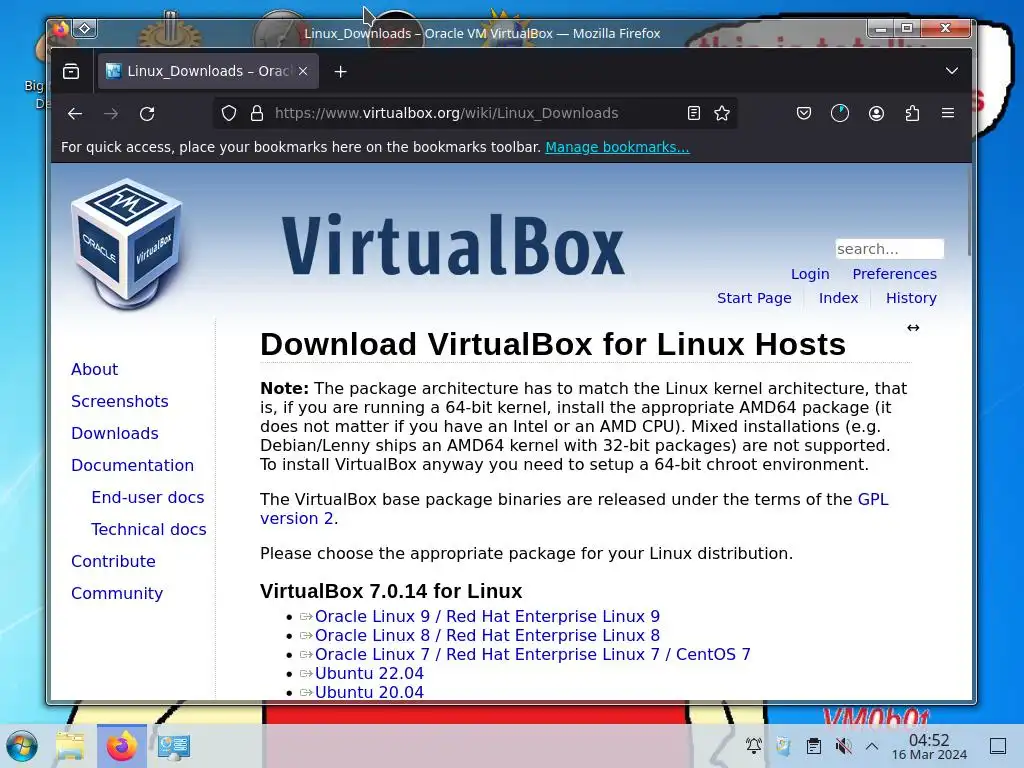
Task: Open the History link
Action: click(911, 298)
